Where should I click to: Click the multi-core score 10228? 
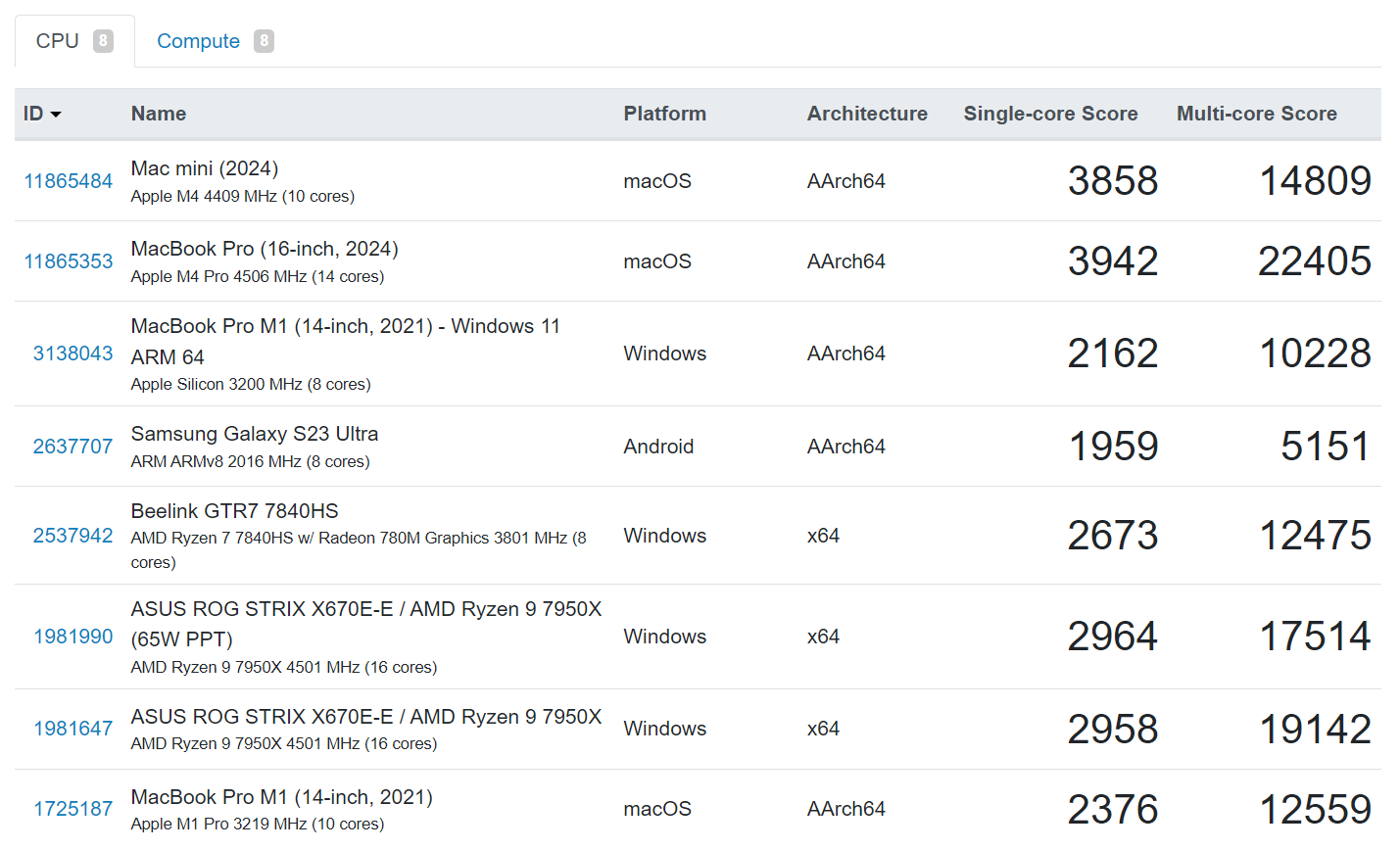point(1315,354)
